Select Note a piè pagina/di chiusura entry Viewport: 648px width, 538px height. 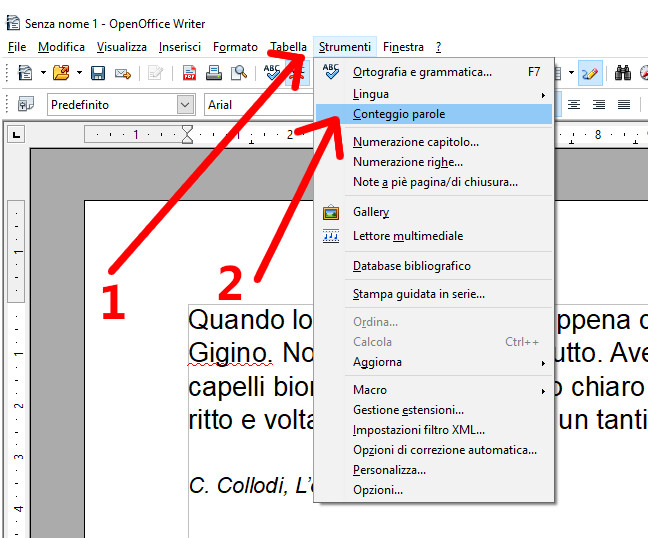pyautogui.click(x=434, y=182)
